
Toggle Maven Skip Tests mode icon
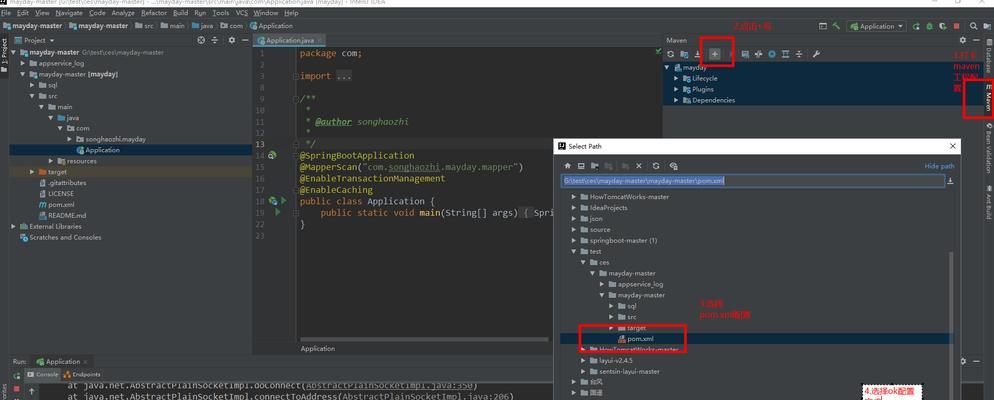[772, 55]
